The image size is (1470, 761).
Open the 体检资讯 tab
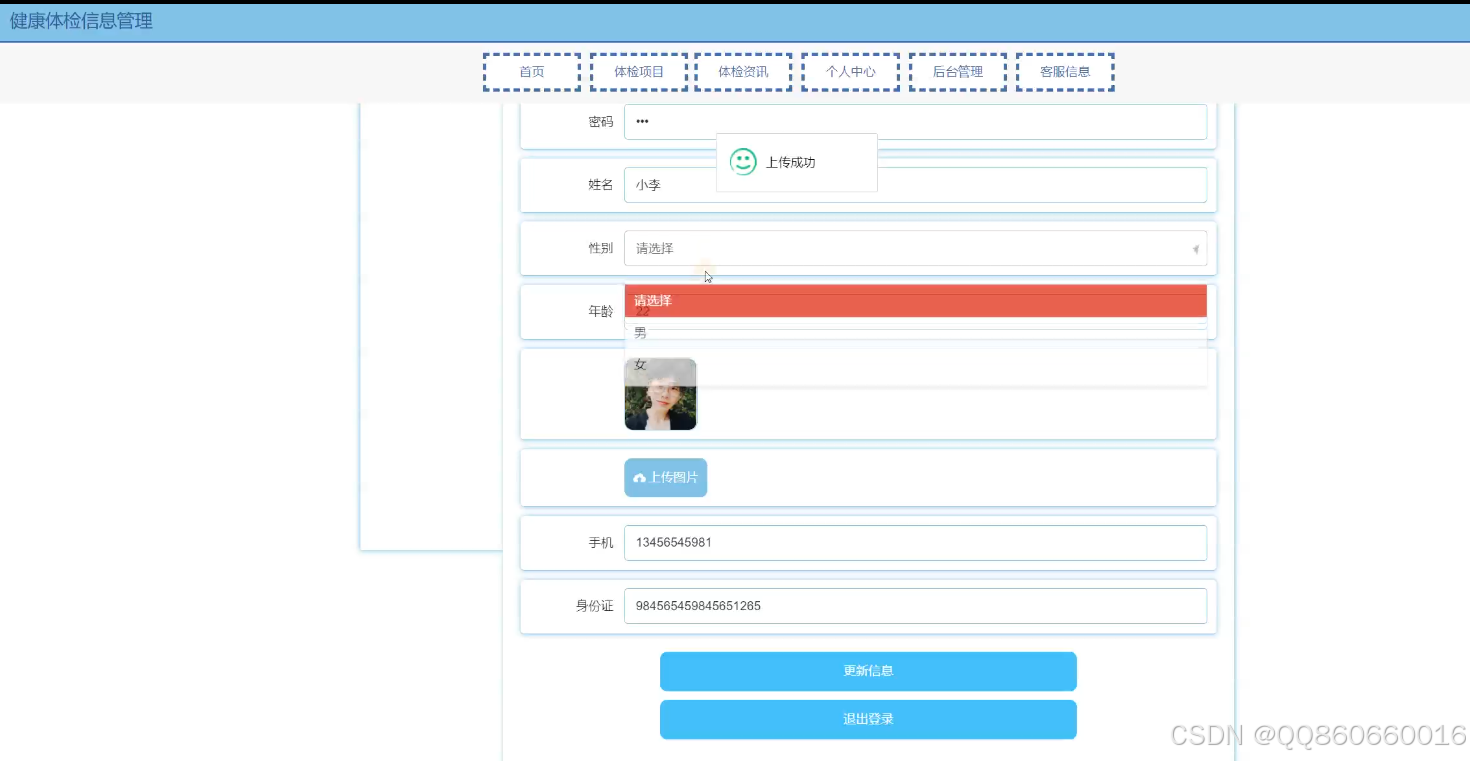tap(743, 71)
